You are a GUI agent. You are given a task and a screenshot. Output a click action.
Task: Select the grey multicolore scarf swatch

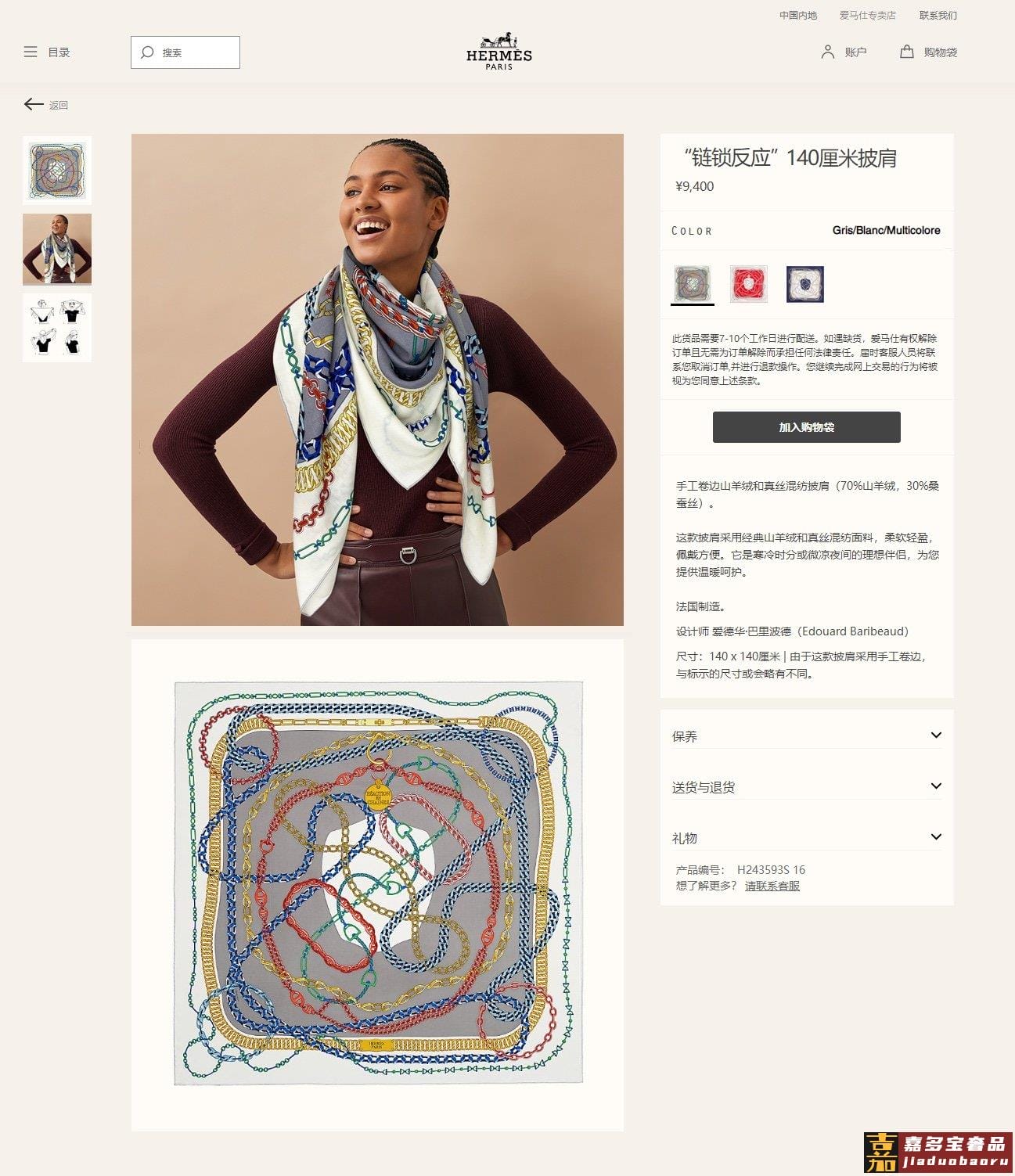coord(693,283)
